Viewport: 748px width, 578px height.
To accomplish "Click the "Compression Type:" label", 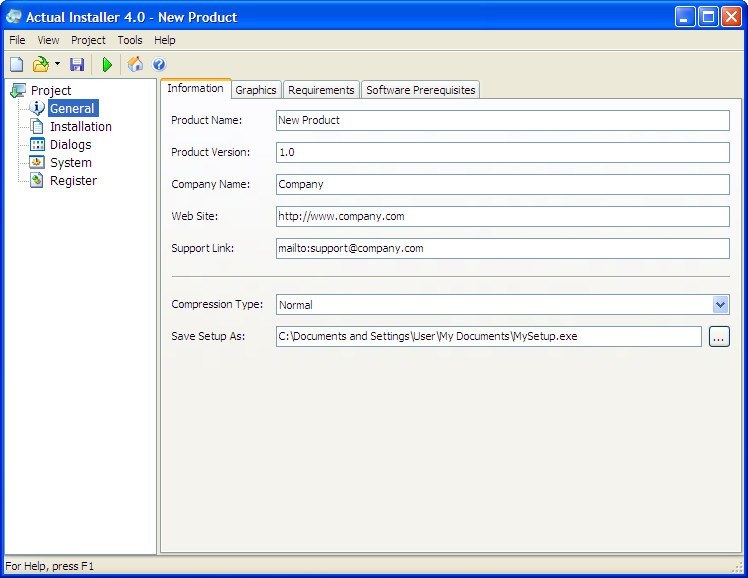I will (217, 304).
